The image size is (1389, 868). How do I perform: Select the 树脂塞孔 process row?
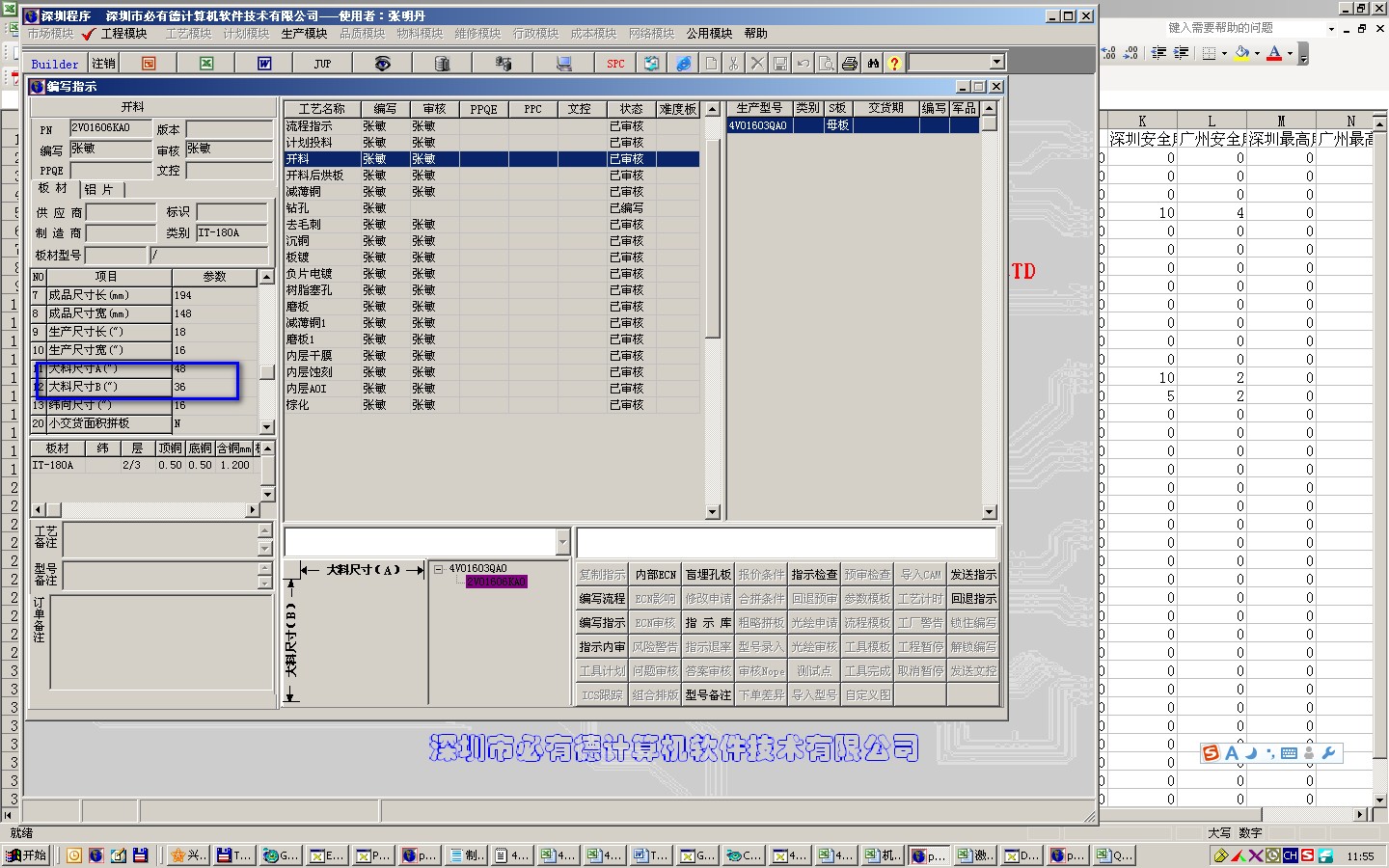[492, 290]
